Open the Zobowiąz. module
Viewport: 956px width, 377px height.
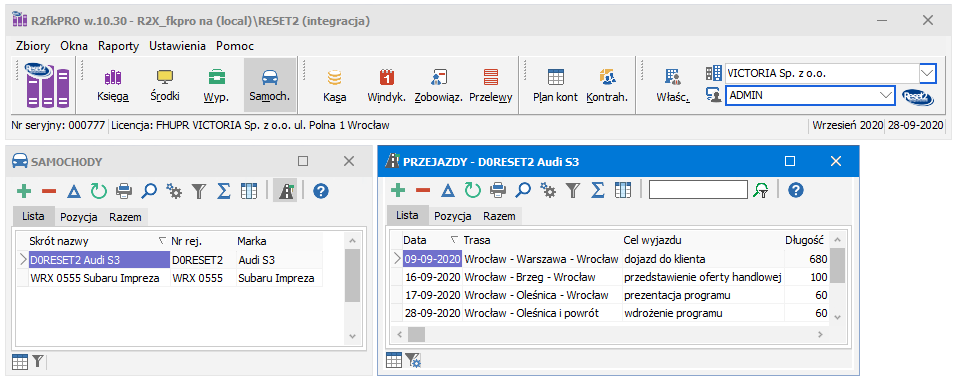438,85
